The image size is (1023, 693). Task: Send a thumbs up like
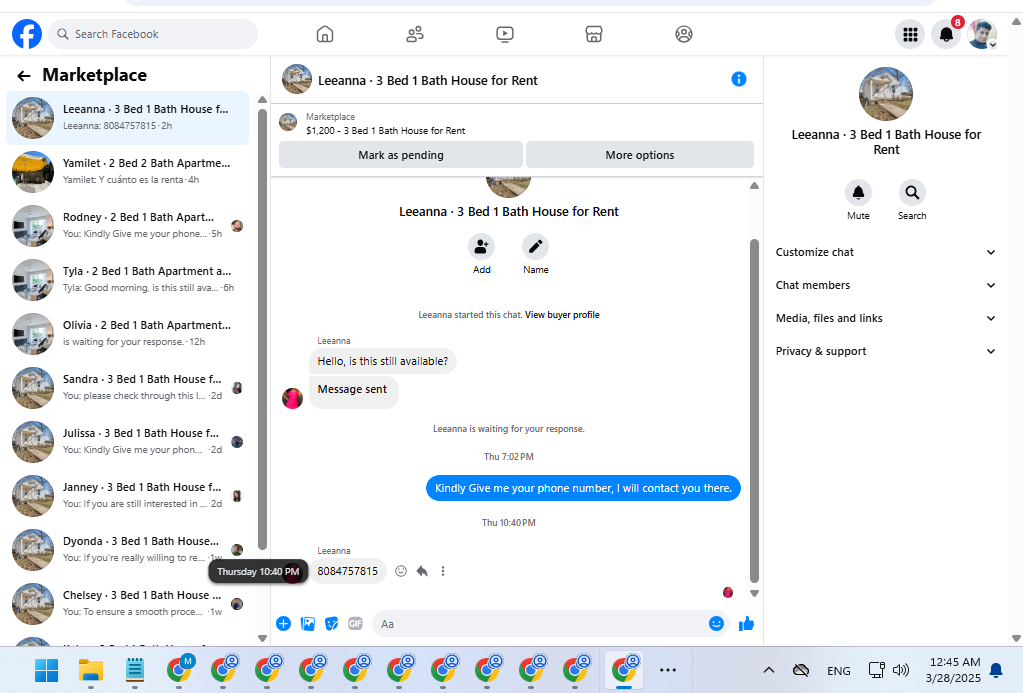click(x=746, y=624)
